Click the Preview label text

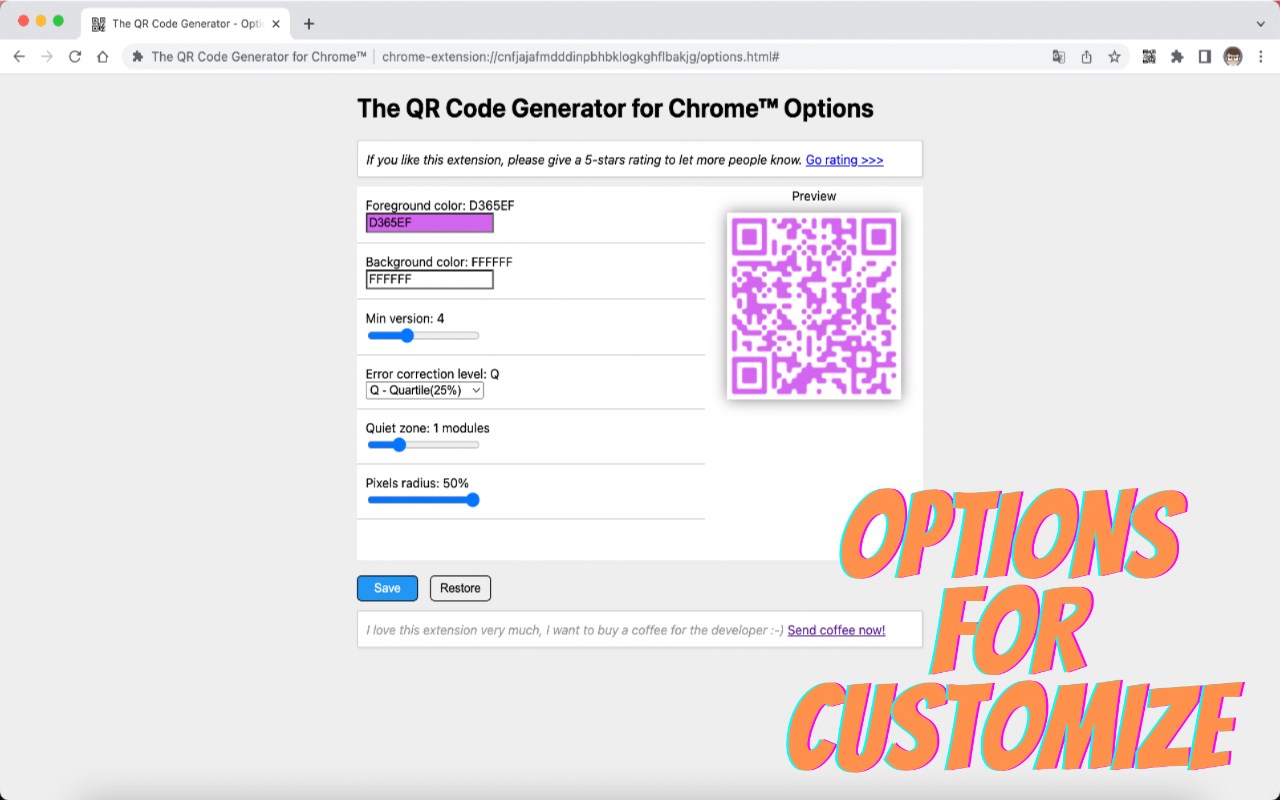coord(814,196)
